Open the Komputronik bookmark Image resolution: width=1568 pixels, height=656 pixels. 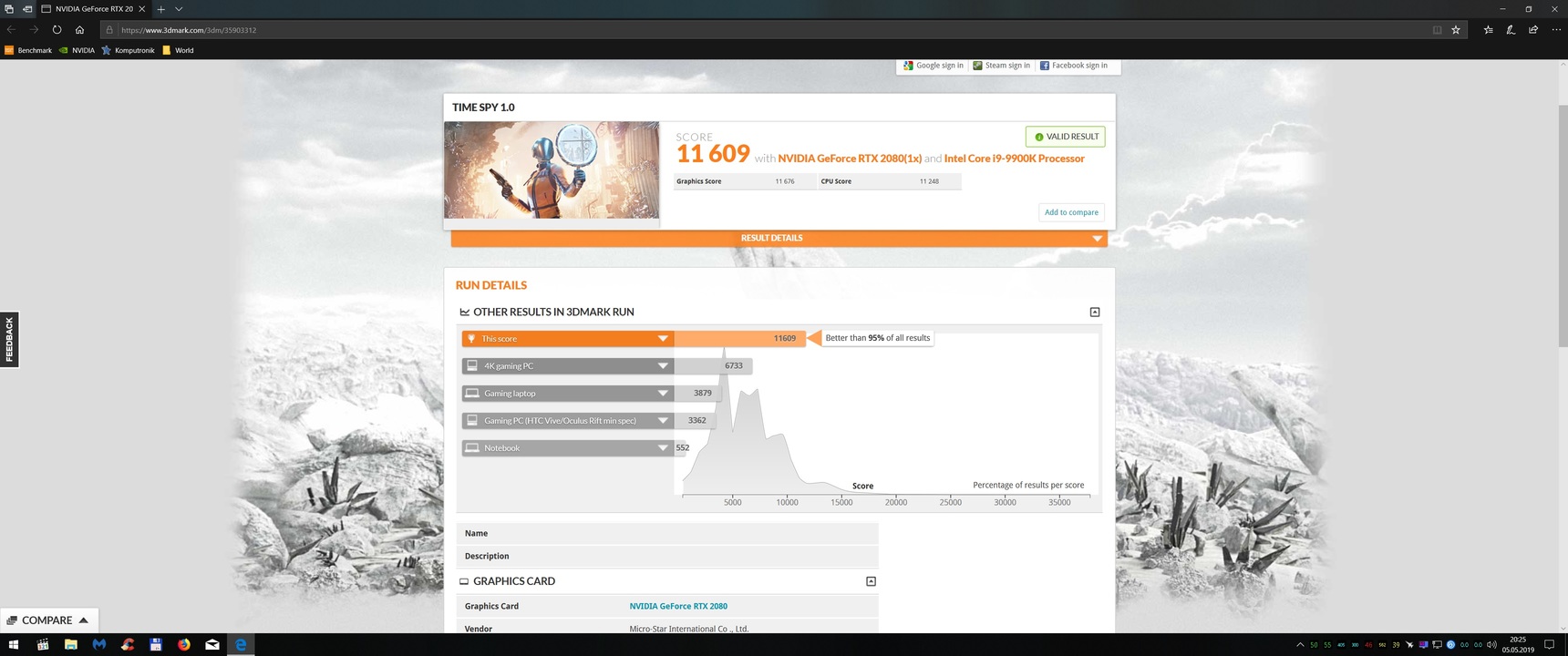128,50
